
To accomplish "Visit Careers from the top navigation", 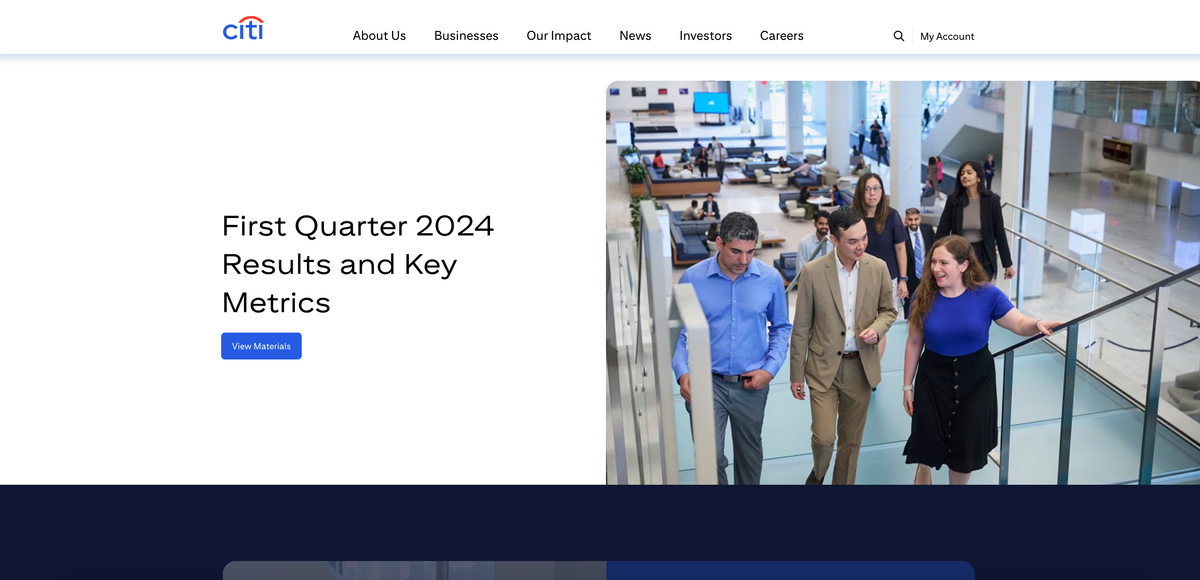I will [x=781, y=36].
